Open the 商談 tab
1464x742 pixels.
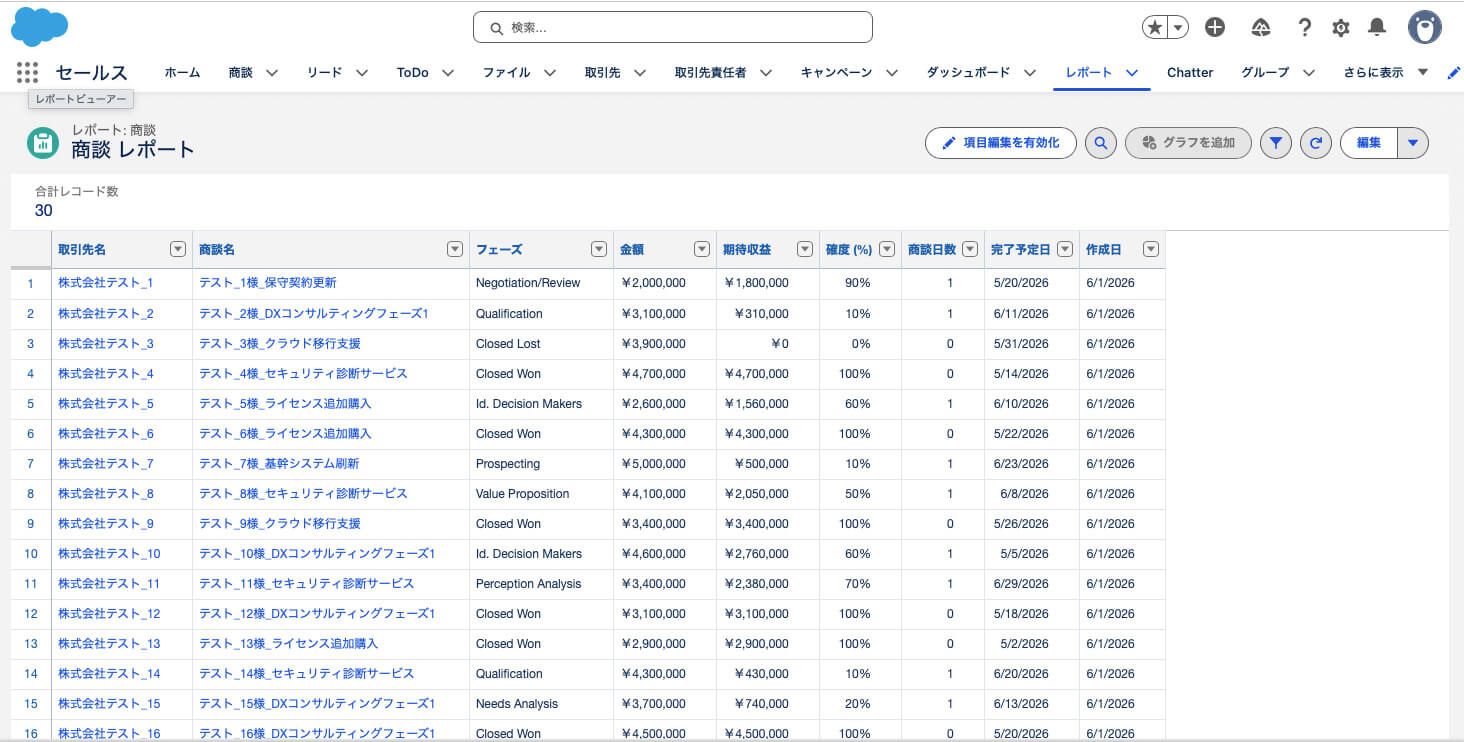point(241,72)
